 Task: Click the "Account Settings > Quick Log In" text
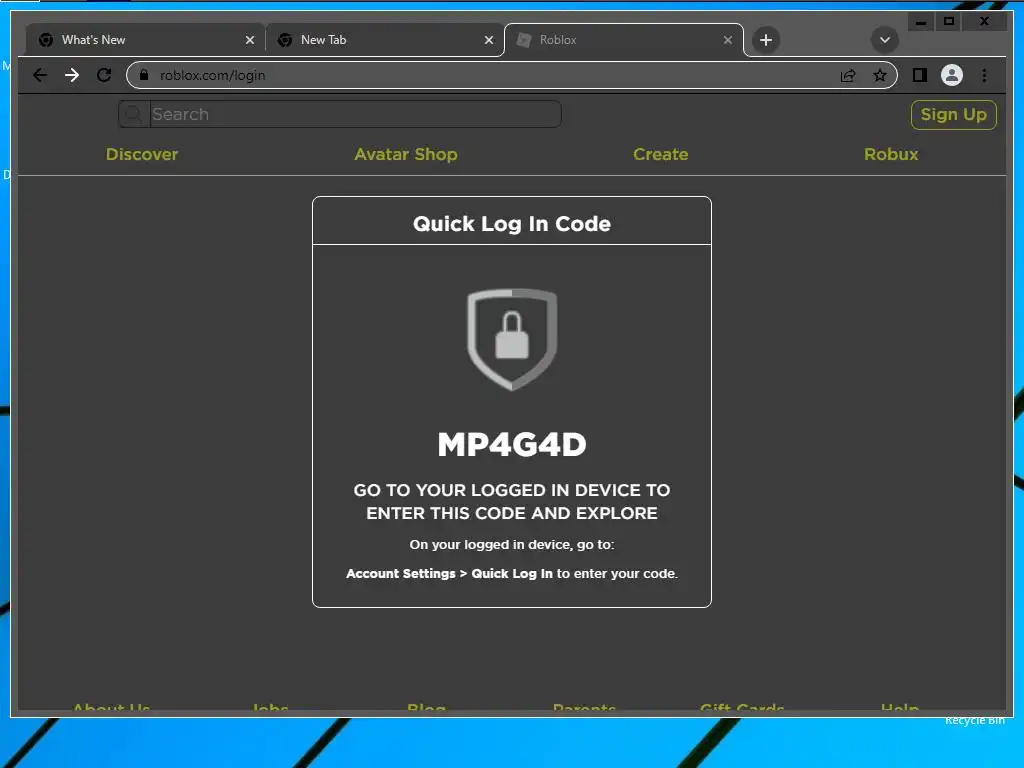point(449,573)
